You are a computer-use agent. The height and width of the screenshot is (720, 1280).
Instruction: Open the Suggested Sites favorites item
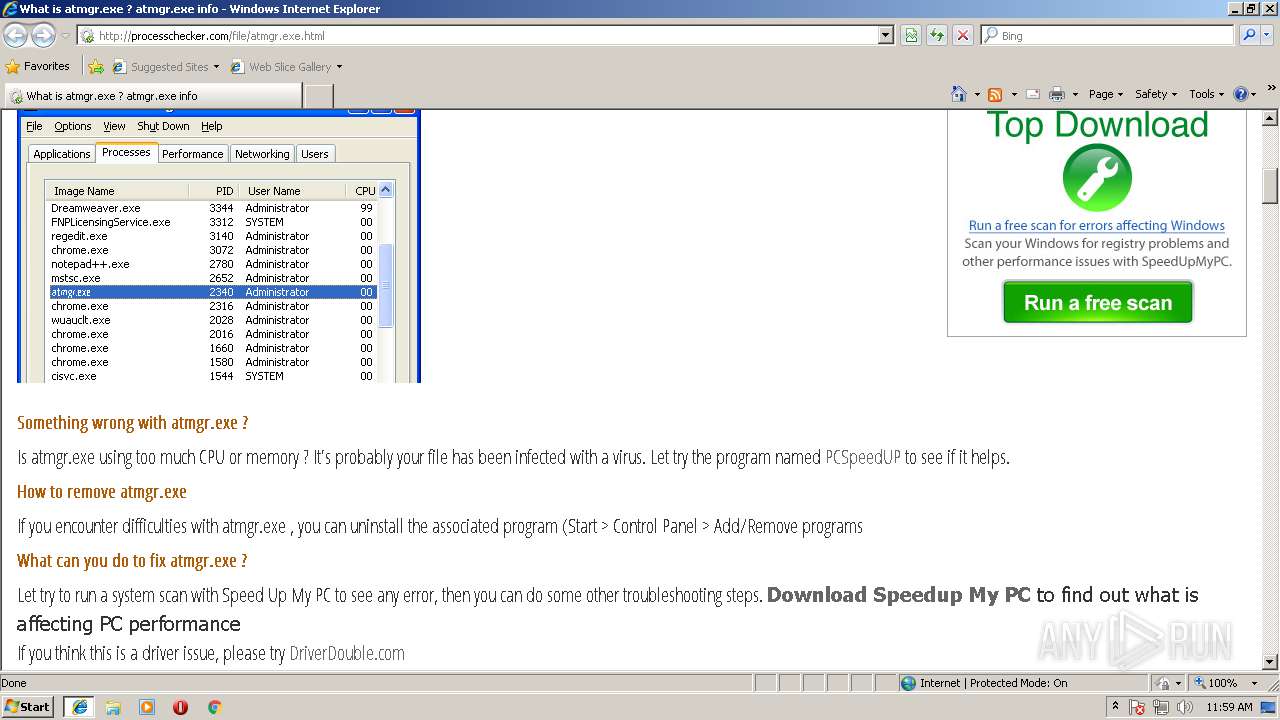[x=165, y=67]
